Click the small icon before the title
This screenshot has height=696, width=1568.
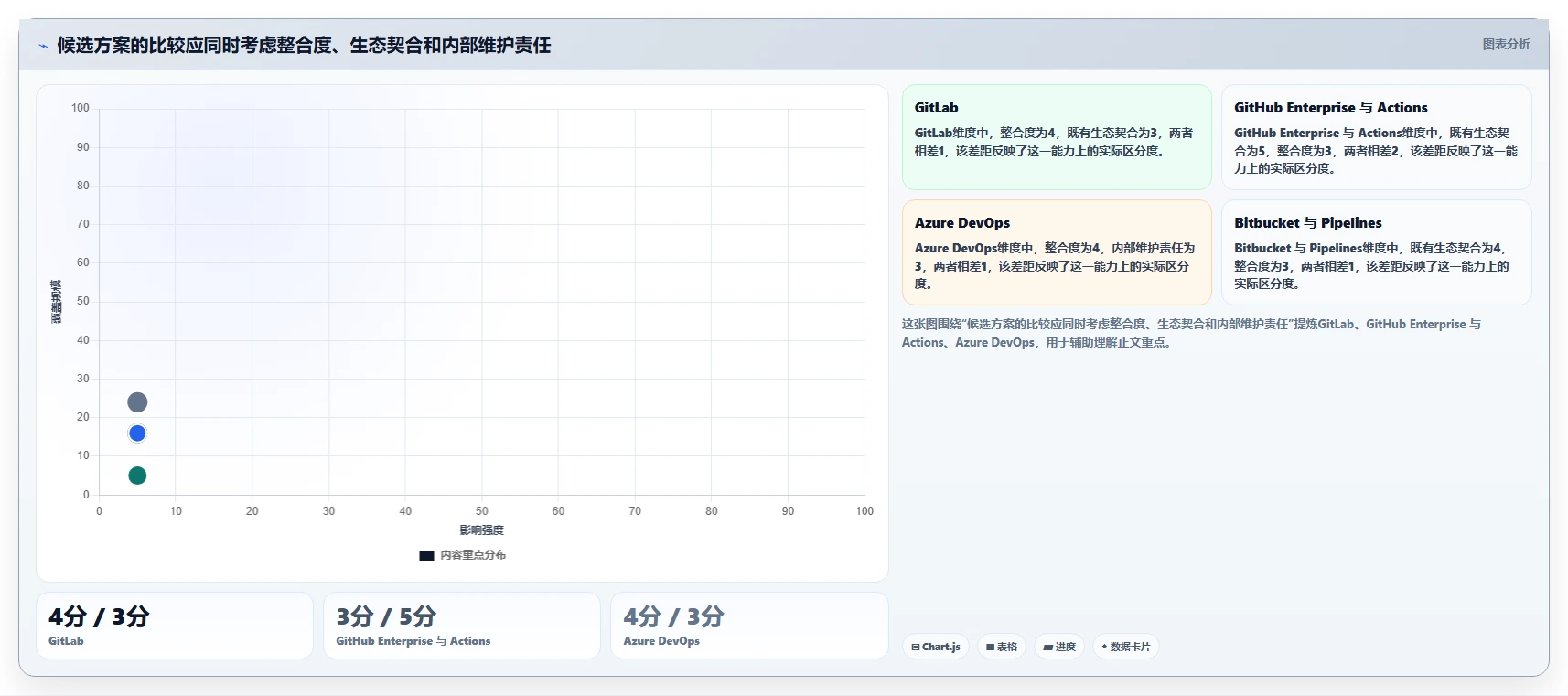(43, 46)
